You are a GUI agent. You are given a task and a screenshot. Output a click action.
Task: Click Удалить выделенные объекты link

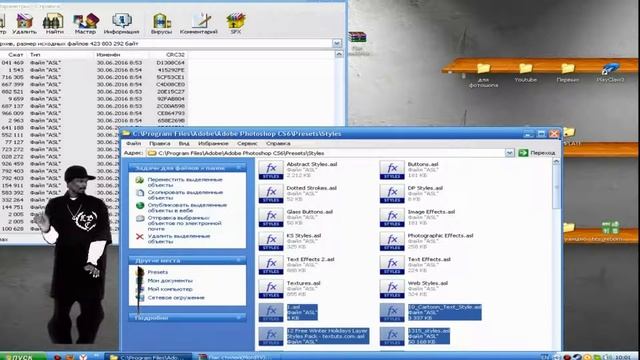click(x=179, y=238)
